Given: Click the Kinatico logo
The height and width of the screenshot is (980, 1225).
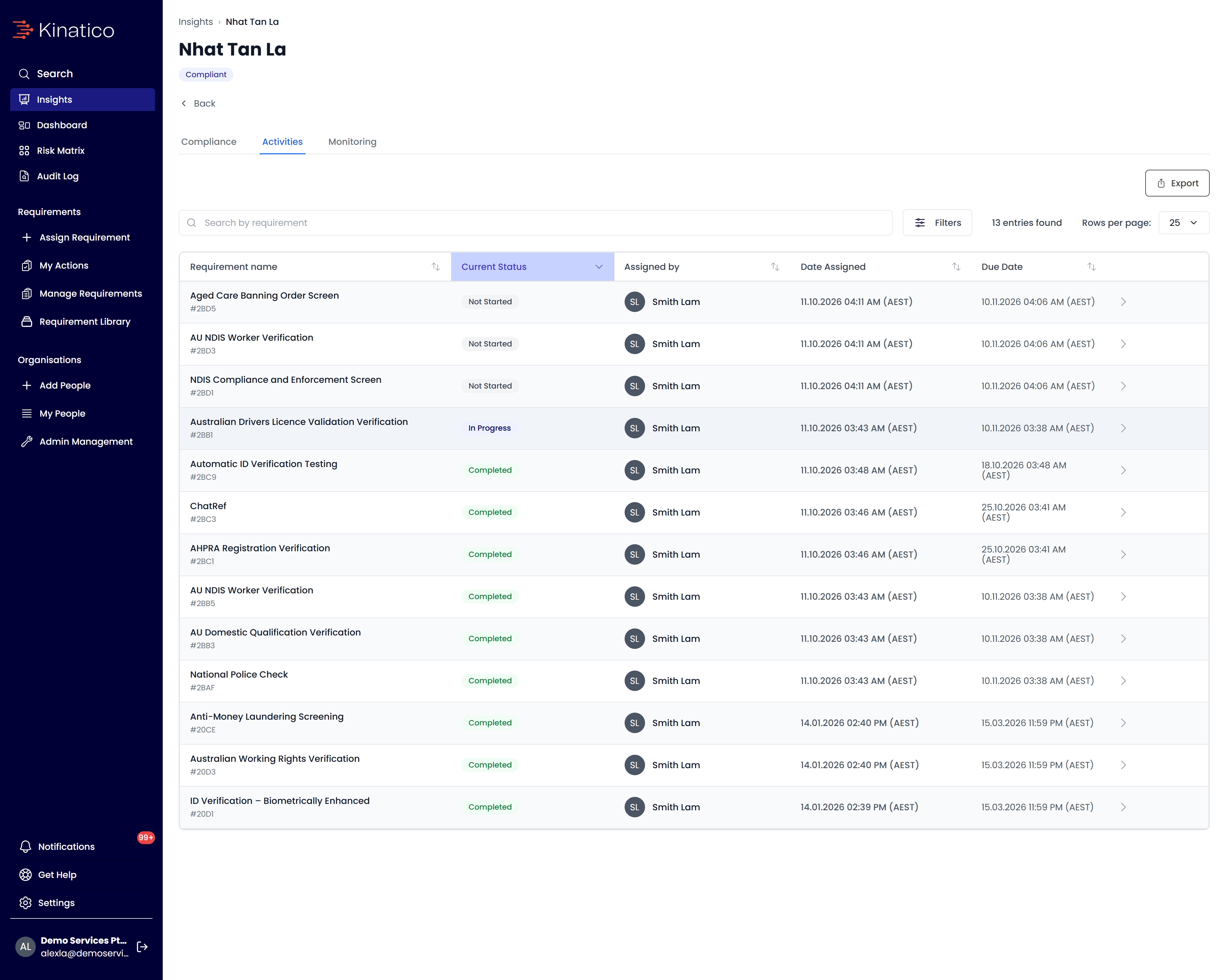Looking at the screenshot, I should click(x=63, y=30).
